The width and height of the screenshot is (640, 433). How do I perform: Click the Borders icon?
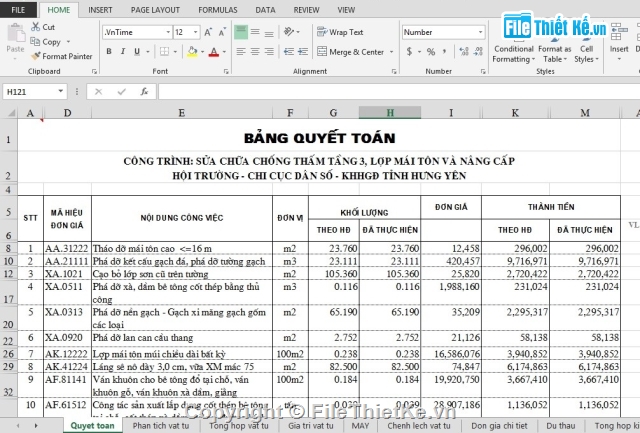pyautogui.click(x=164, y=52)
